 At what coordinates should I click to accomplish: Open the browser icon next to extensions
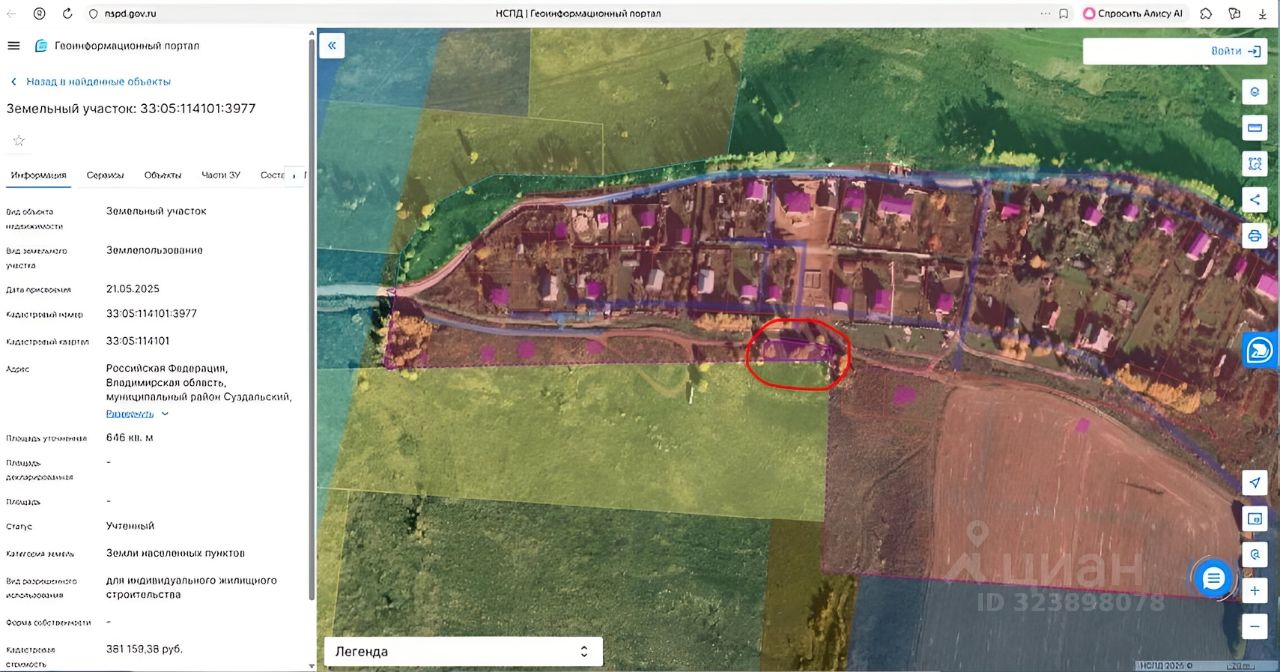click(1234, 13)
